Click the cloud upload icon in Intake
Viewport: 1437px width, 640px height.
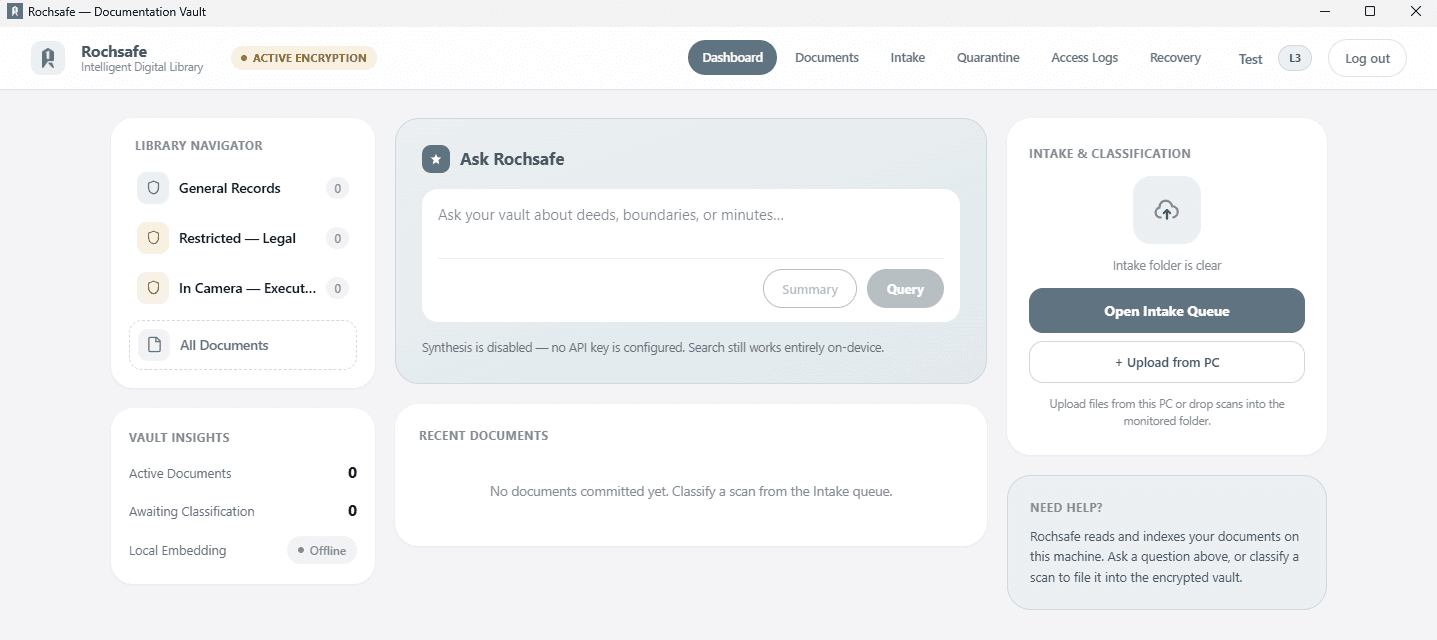coord(1166,210)
